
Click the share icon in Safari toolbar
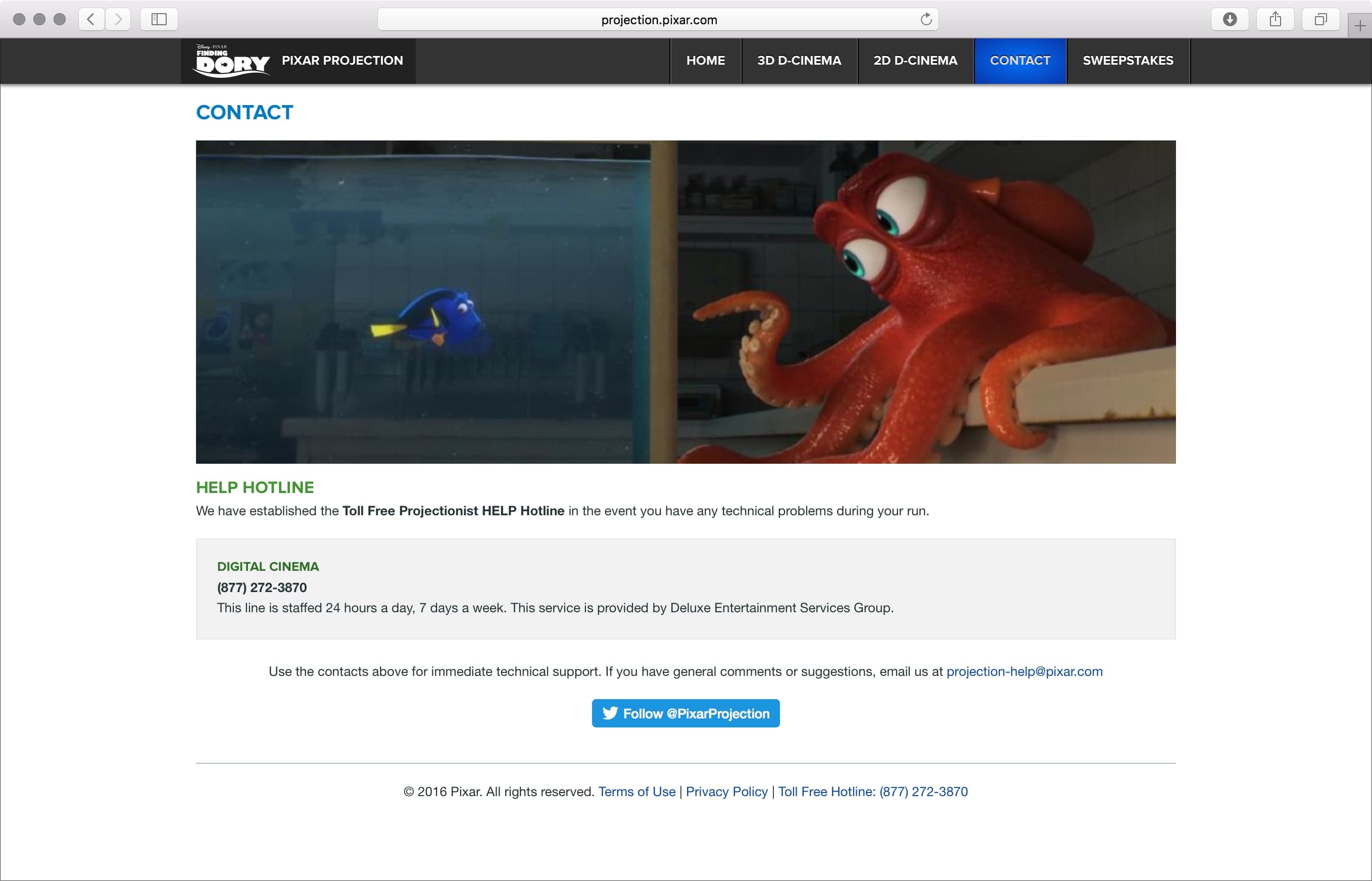pyautogui.click(x=1276, y=20)
